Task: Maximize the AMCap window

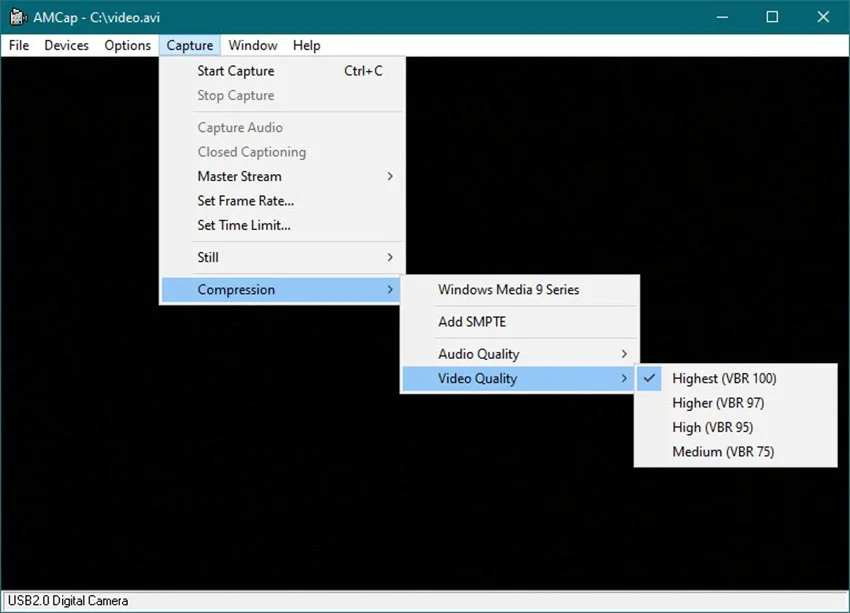Action: 772,17
